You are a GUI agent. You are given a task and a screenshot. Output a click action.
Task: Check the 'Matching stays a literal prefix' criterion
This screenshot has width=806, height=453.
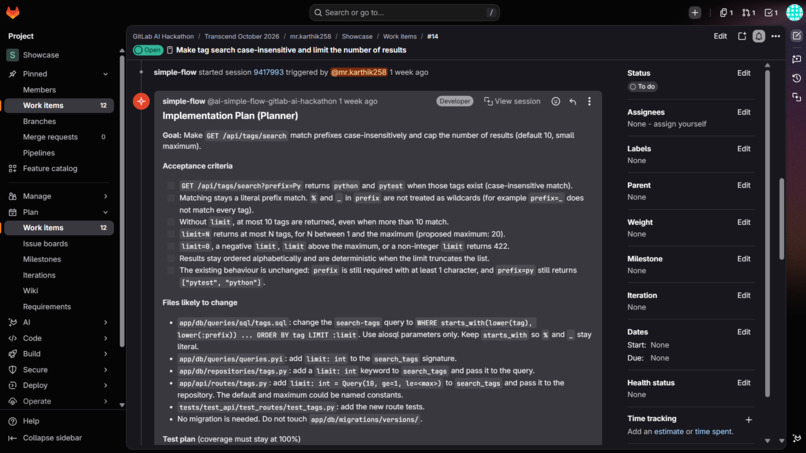[x=171, y=198]
